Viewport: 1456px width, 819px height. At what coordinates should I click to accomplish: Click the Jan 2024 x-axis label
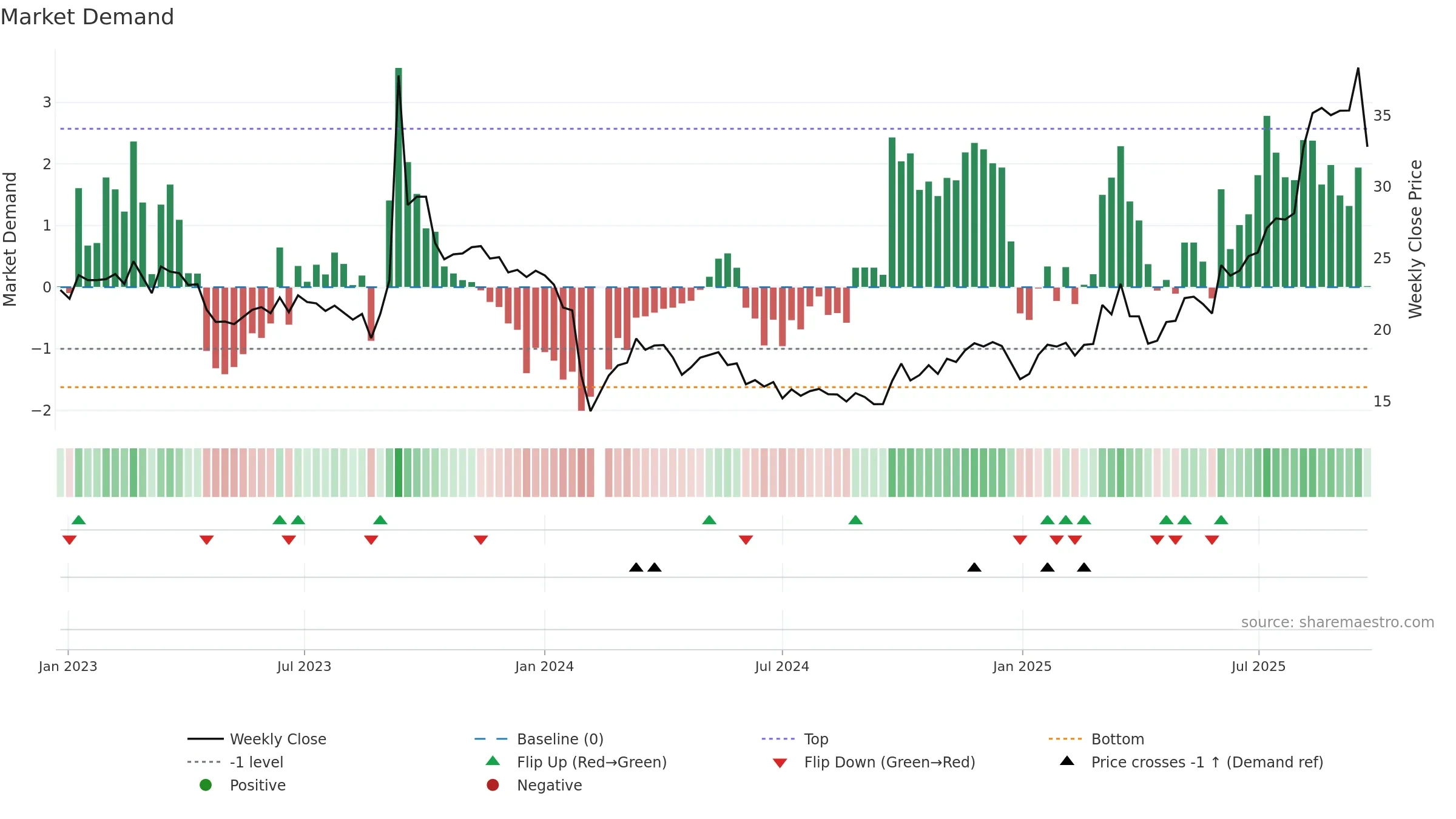(545, 667)
